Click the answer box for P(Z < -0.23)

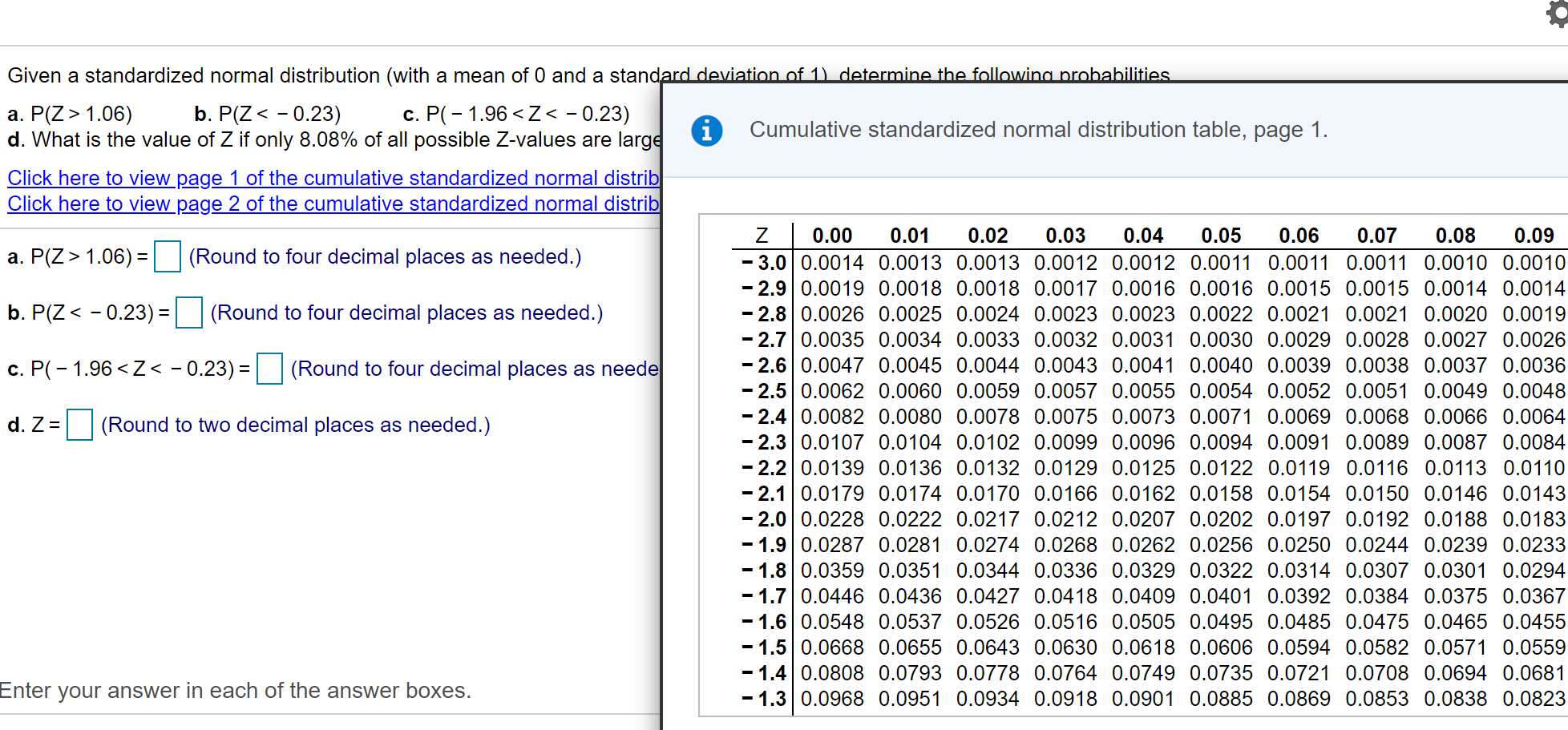(x=189, y=313)
